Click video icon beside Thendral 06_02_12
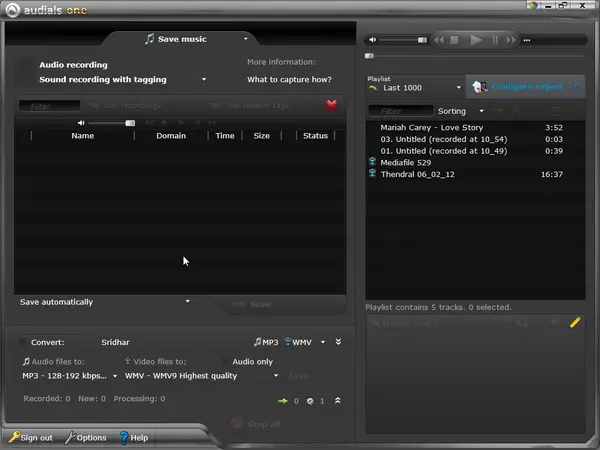Viewport: 600px width, 450px height. click(372, 173)
